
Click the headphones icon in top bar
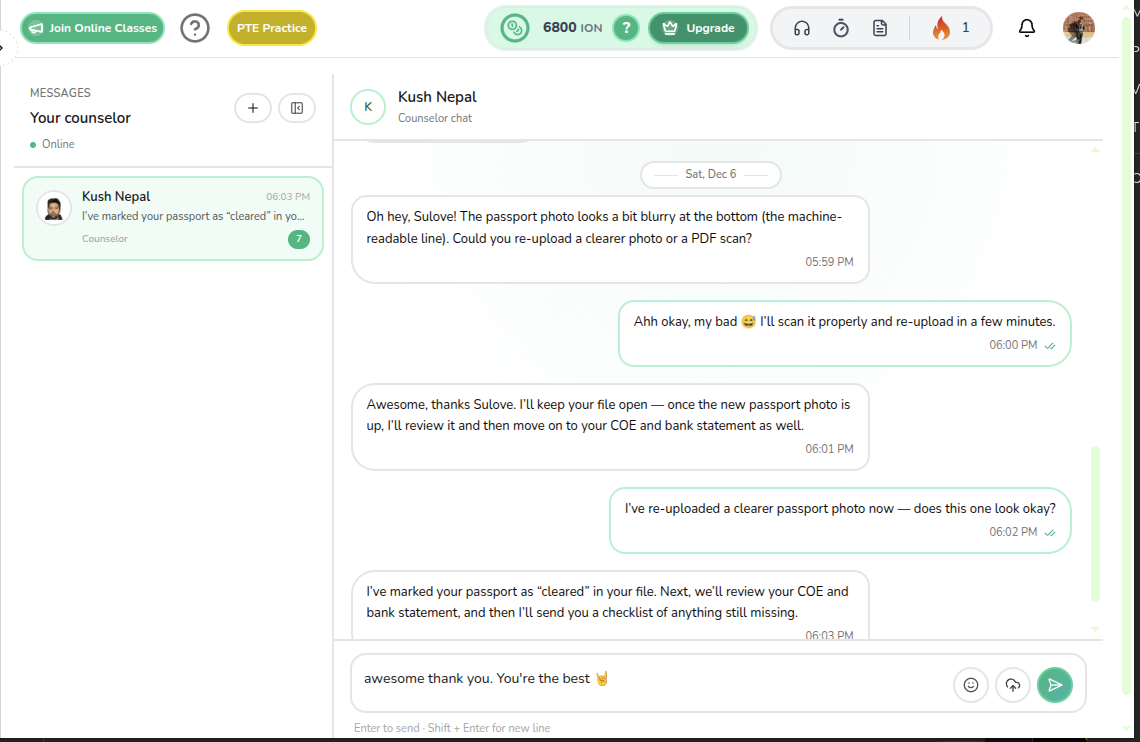(801, 28)
